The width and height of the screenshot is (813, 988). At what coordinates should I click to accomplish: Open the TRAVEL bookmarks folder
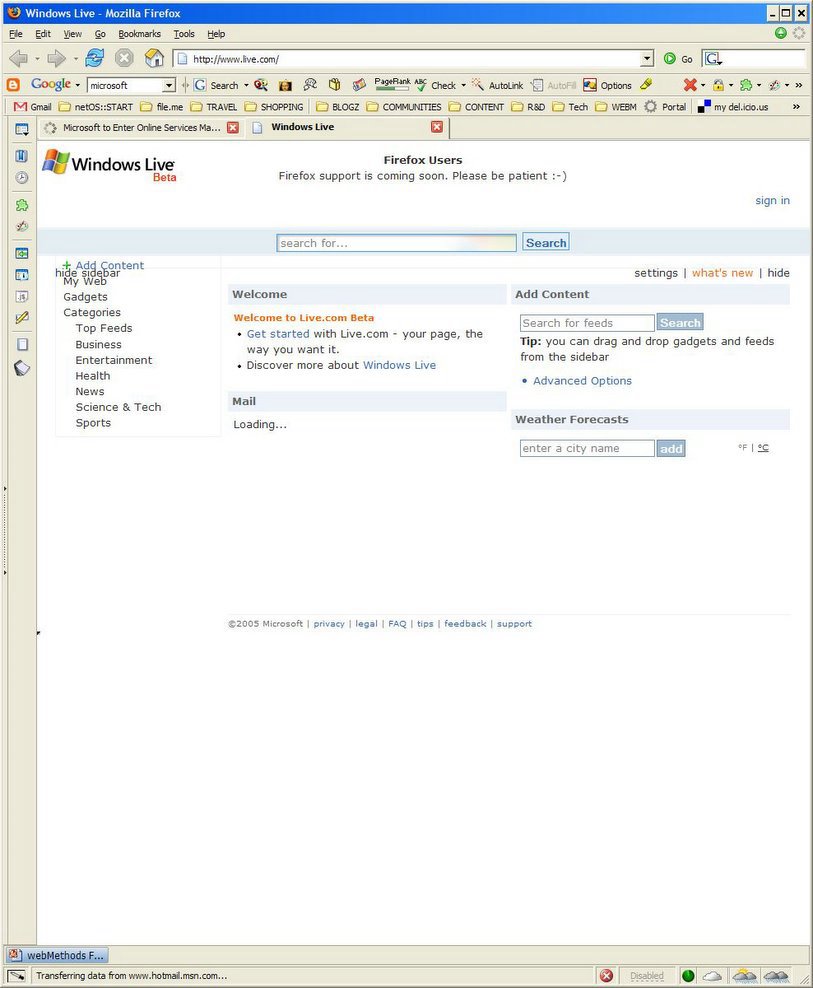[214, 106]
